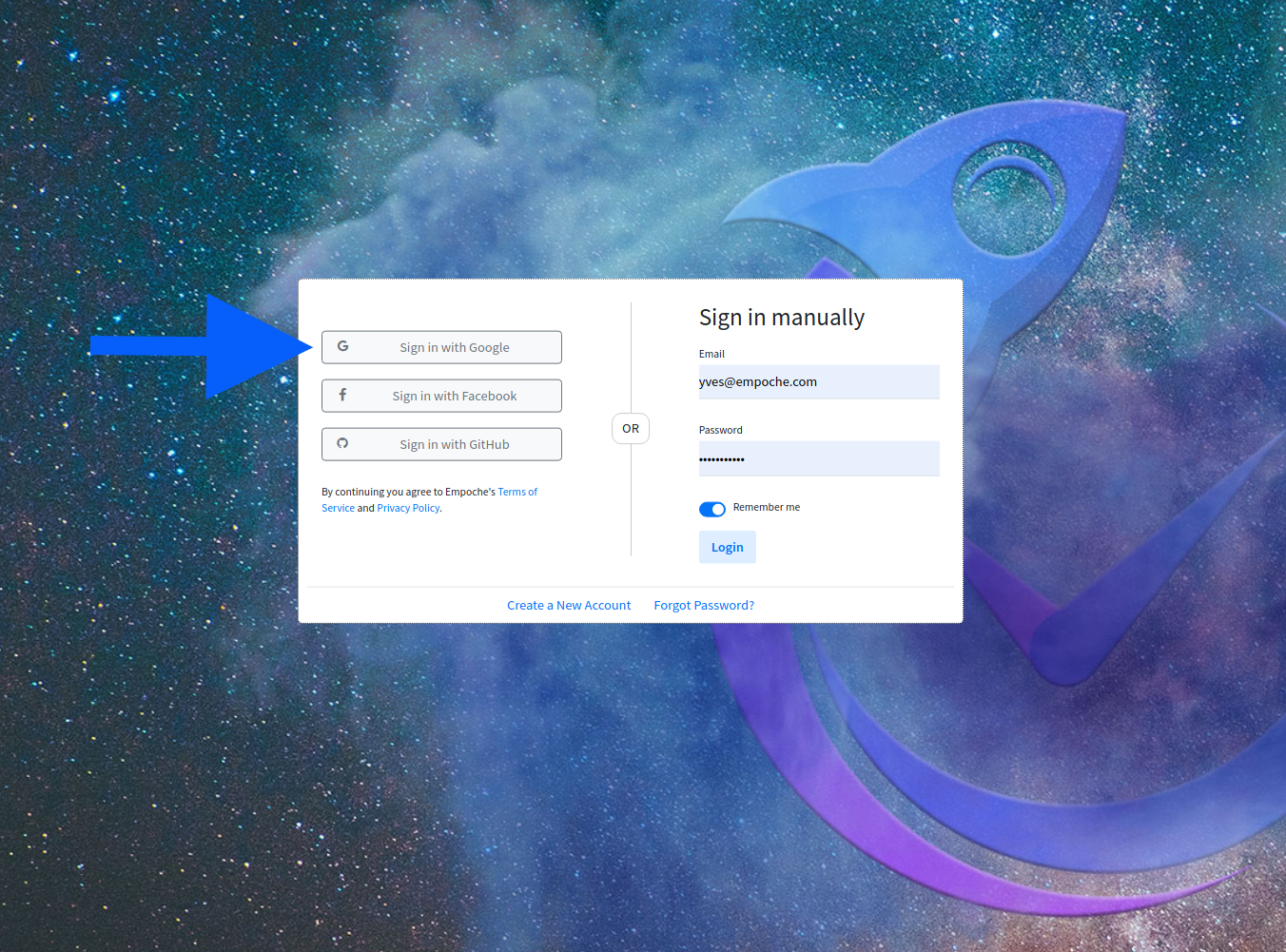Click the Email field label
The image size is (1286, 952).
pos(711,354)
